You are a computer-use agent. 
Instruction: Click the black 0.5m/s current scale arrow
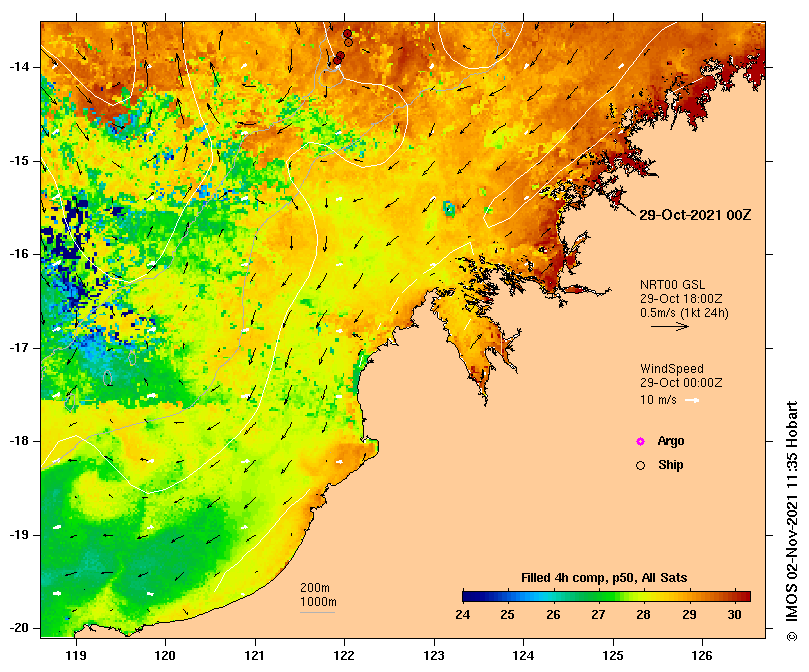pyautogui.click(x=670, y=326)
